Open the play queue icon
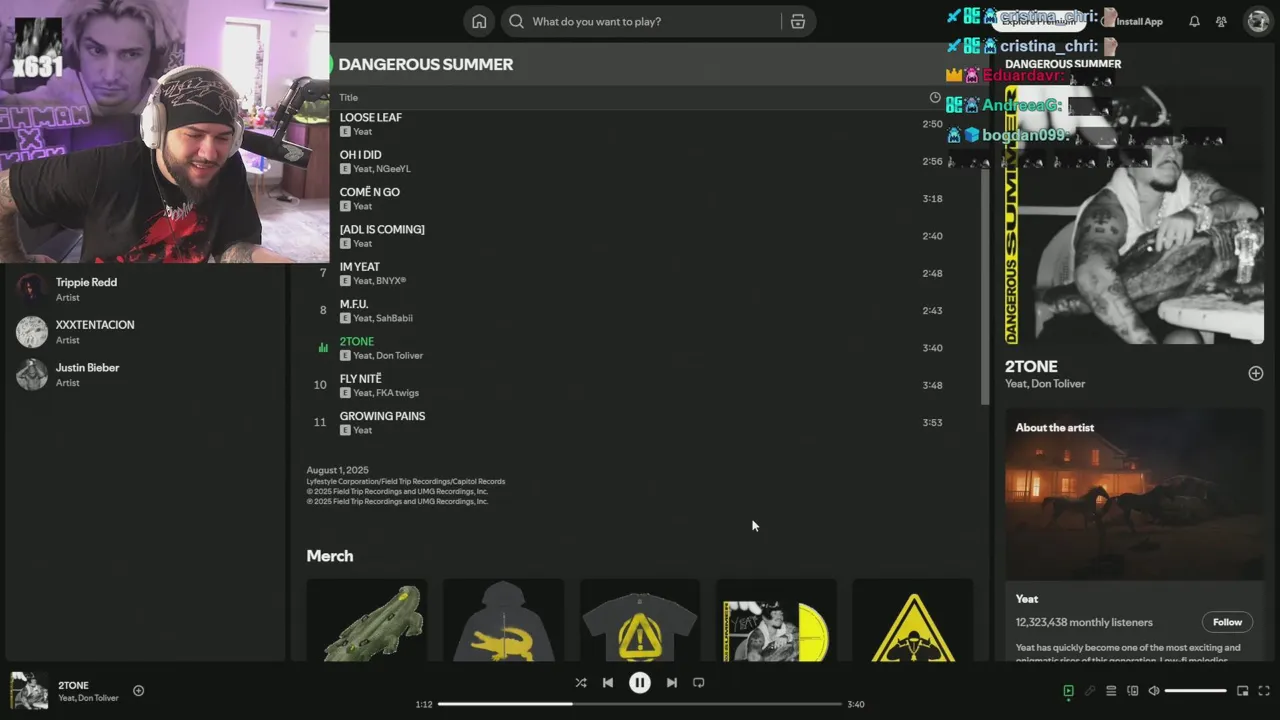Image resolution: width=1280 pixels, height=720 pixels. pos(1111,690)
